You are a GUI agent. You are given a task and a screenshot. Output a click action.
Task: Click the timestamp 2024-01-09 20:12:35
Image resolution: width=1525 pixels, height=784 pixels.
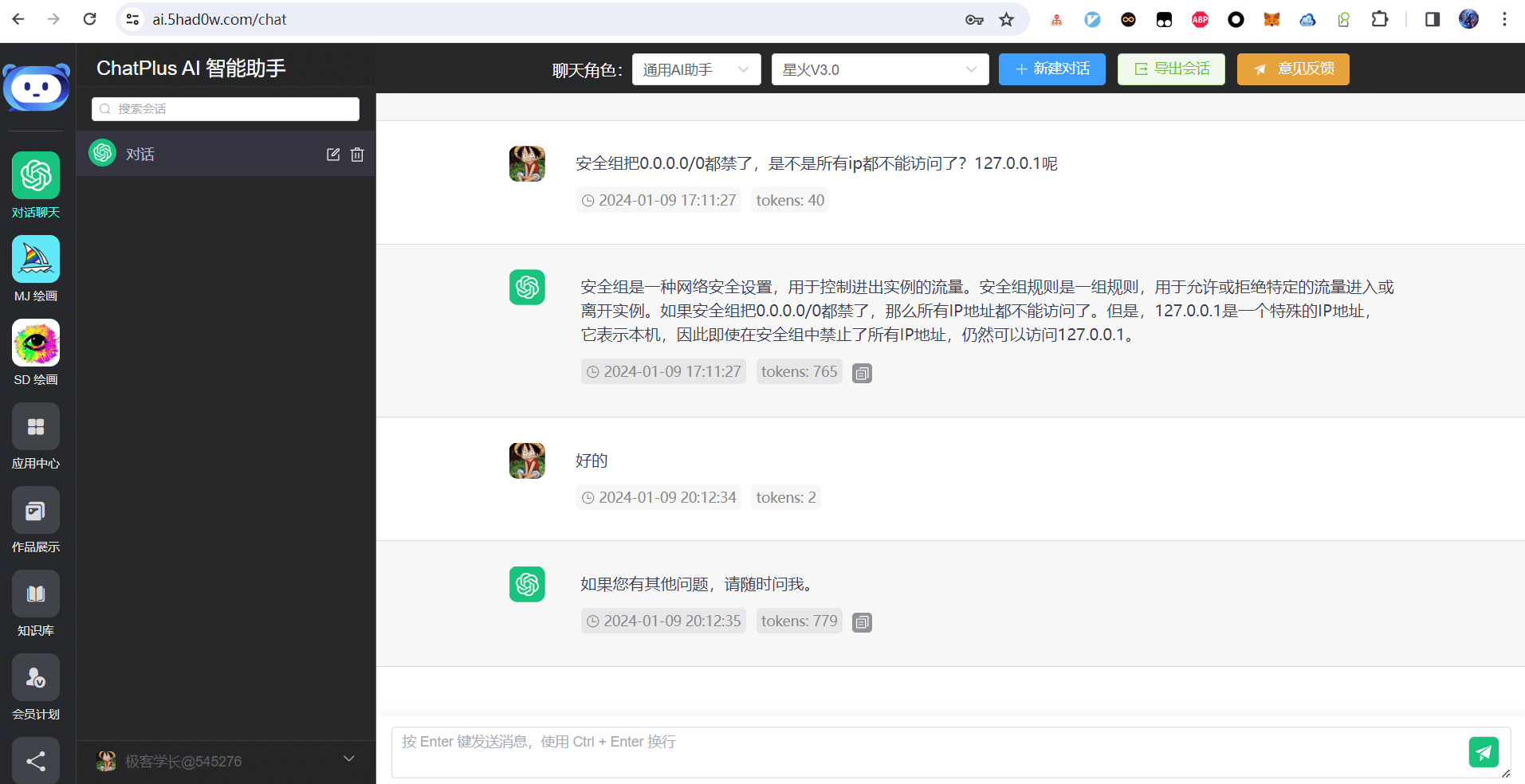coord(663,621)
